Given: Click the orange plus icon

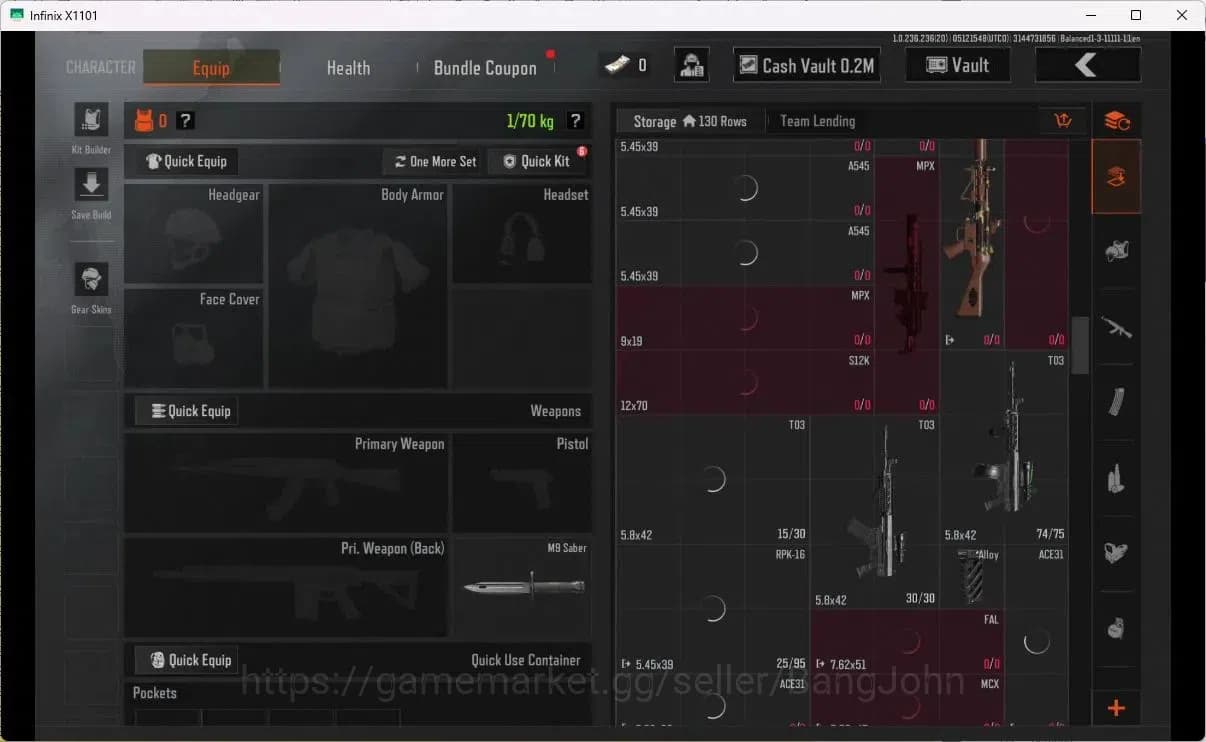Looking at the screenshot, I should 1116,709.
